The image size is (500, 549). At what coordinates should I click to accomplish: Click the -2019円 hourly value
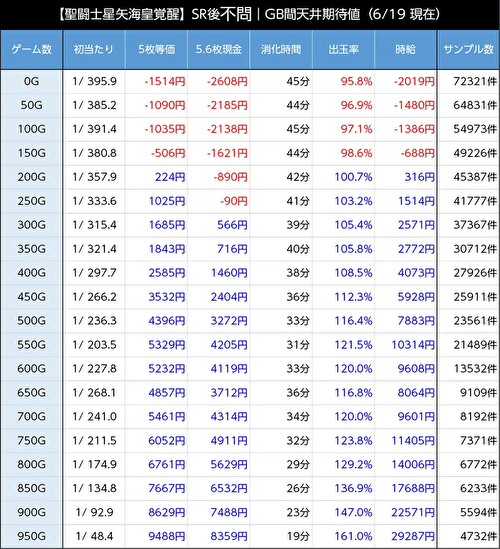(414, 82)
